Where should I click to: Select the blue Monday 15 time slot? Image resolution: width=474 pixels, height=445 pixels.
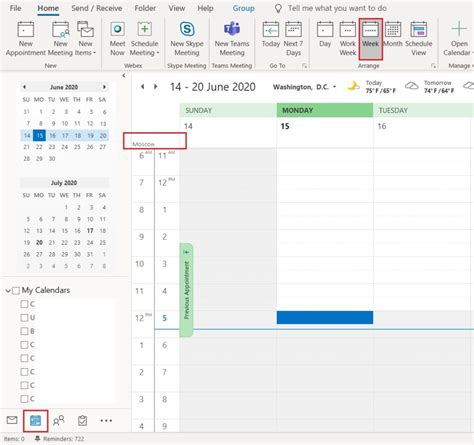(x=325, y=317)
